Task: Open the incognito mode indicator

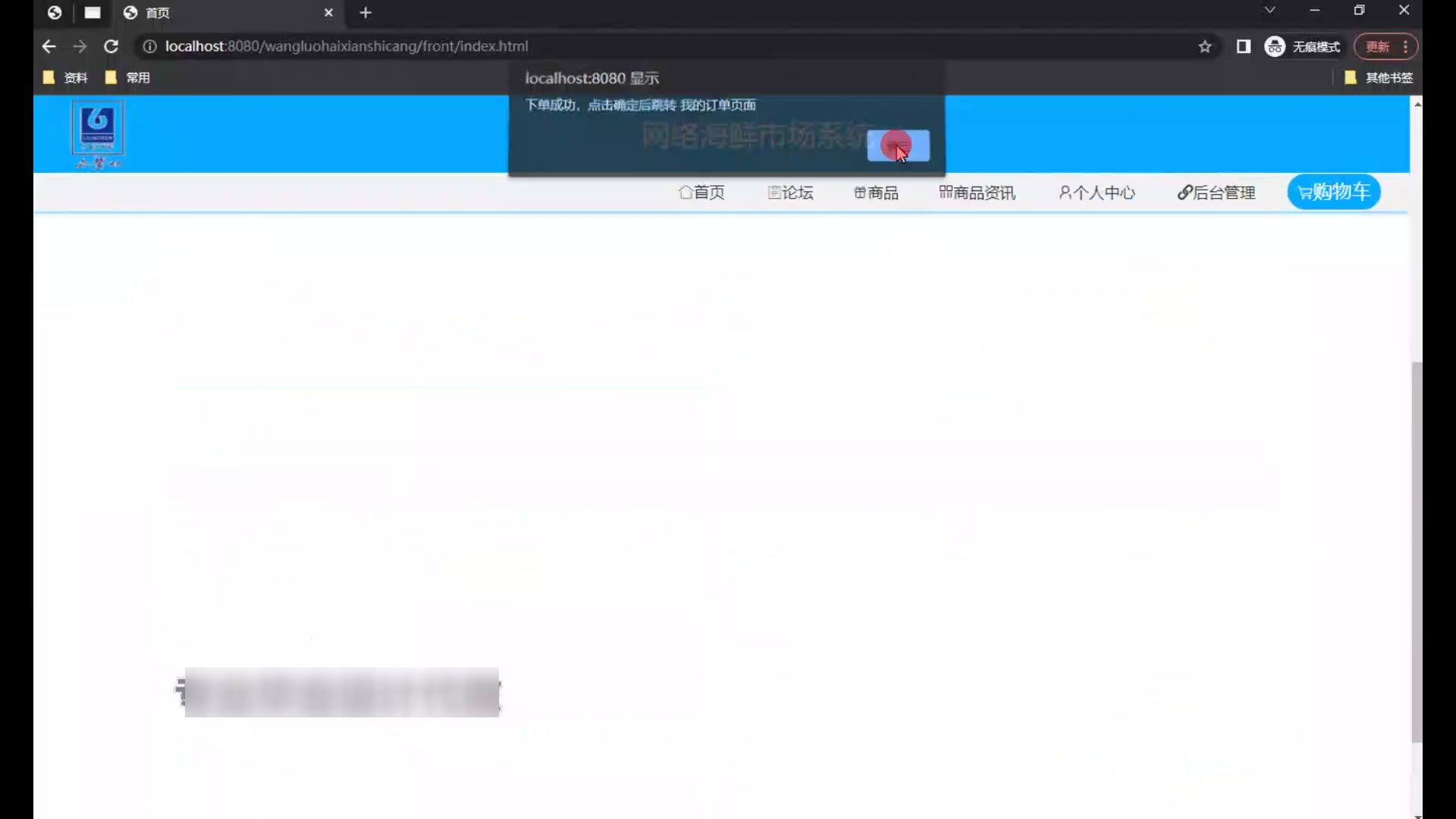Action: point(1303,47)
